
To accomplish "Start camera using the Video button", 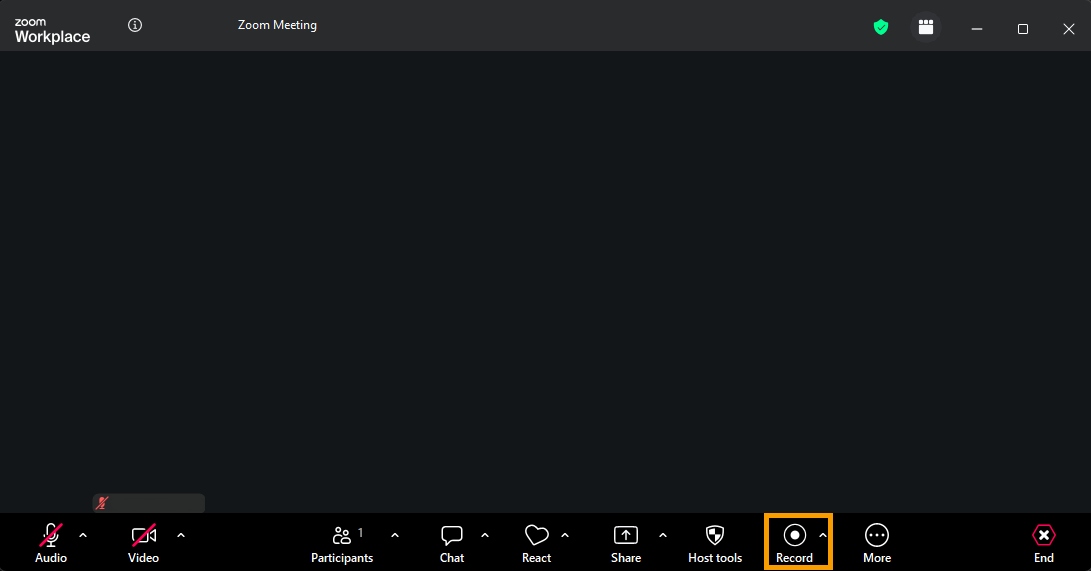I will [x=143, y=542].
